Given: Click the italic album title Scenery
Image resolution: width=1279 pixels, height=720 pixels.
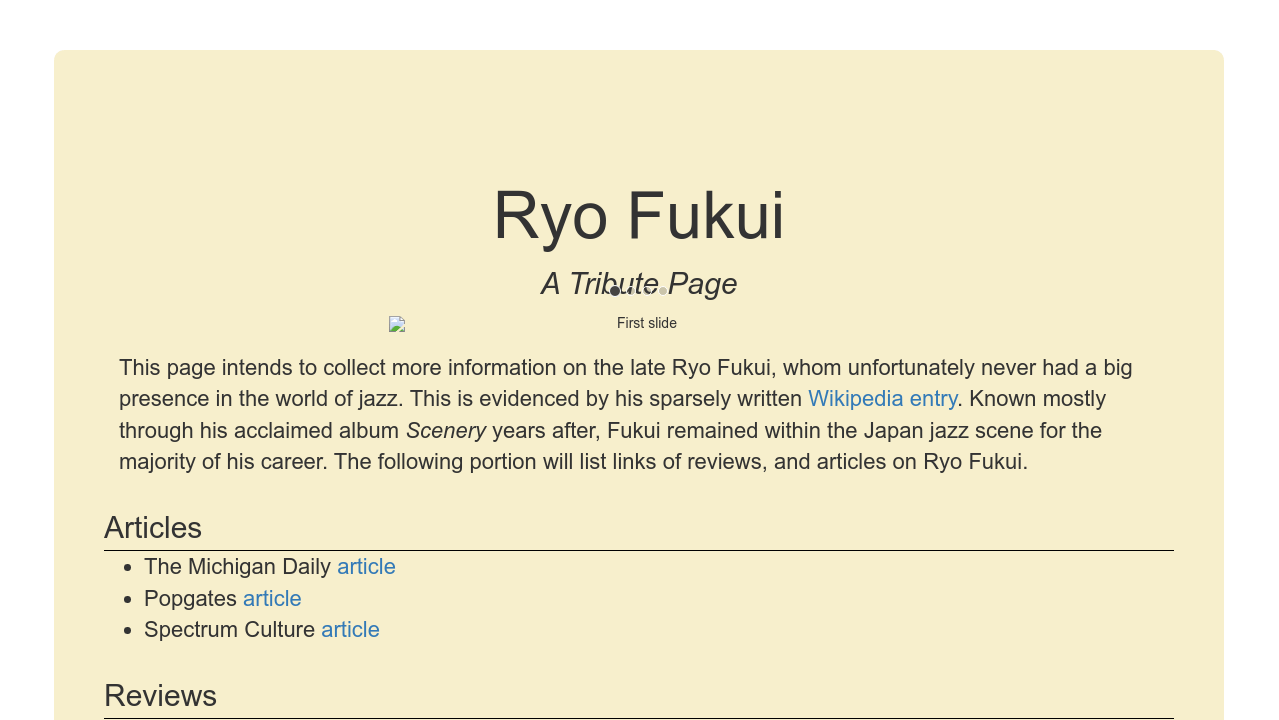Looking at the screenshot, I should pos(446,431).
